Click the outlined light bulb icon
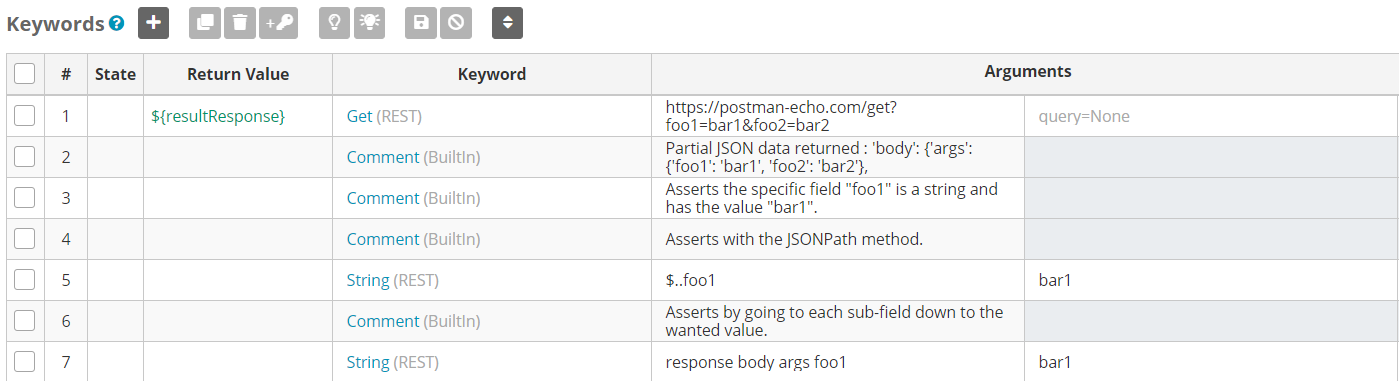The image size is (1399, 381). pos(335,23)
